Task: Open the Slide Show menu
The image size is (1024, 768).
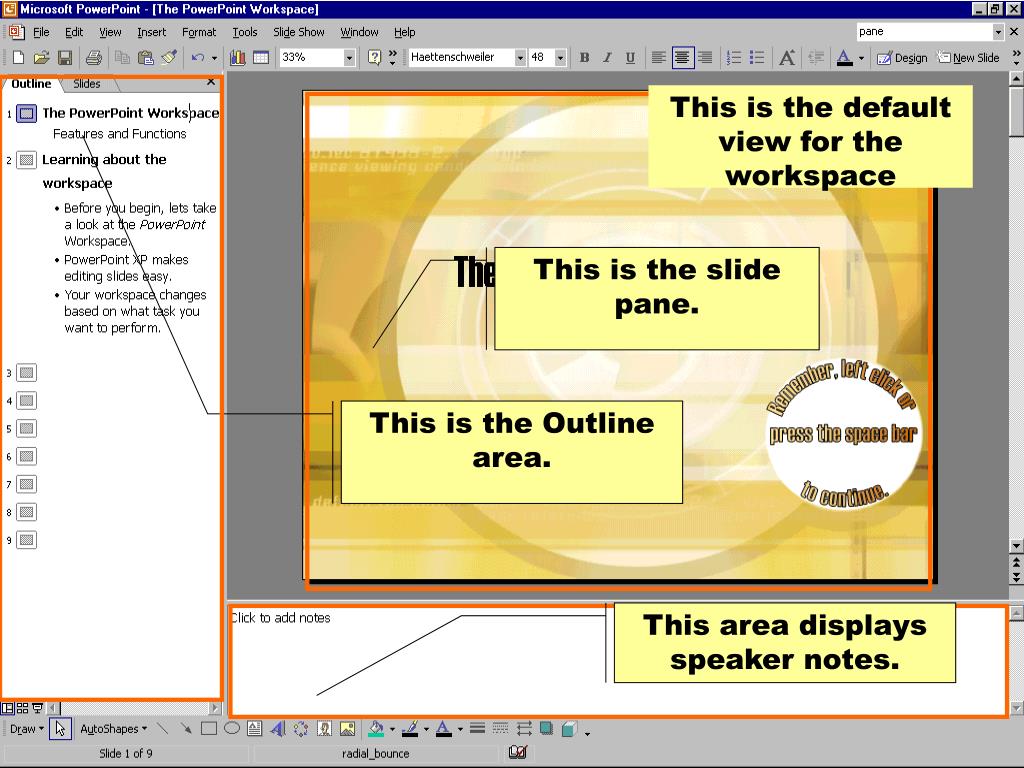Action: pyautogui.click(x=298, y=32)
